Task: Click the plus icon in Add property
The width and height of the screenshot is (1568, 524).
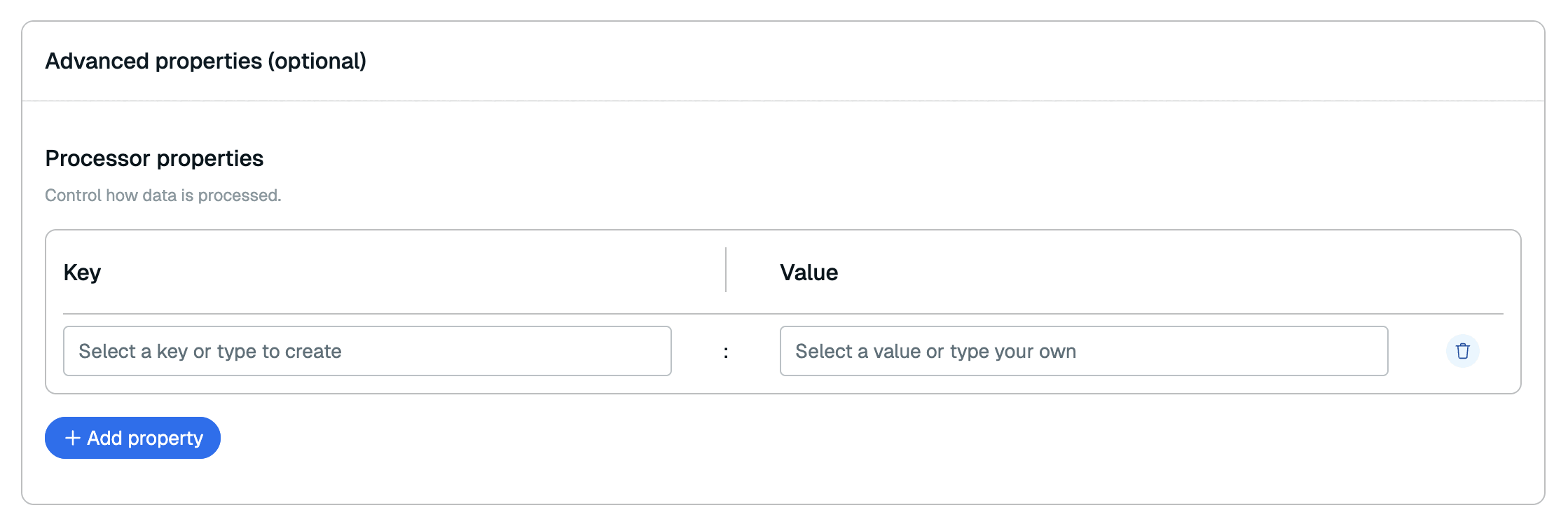Action: click(73, 438)
